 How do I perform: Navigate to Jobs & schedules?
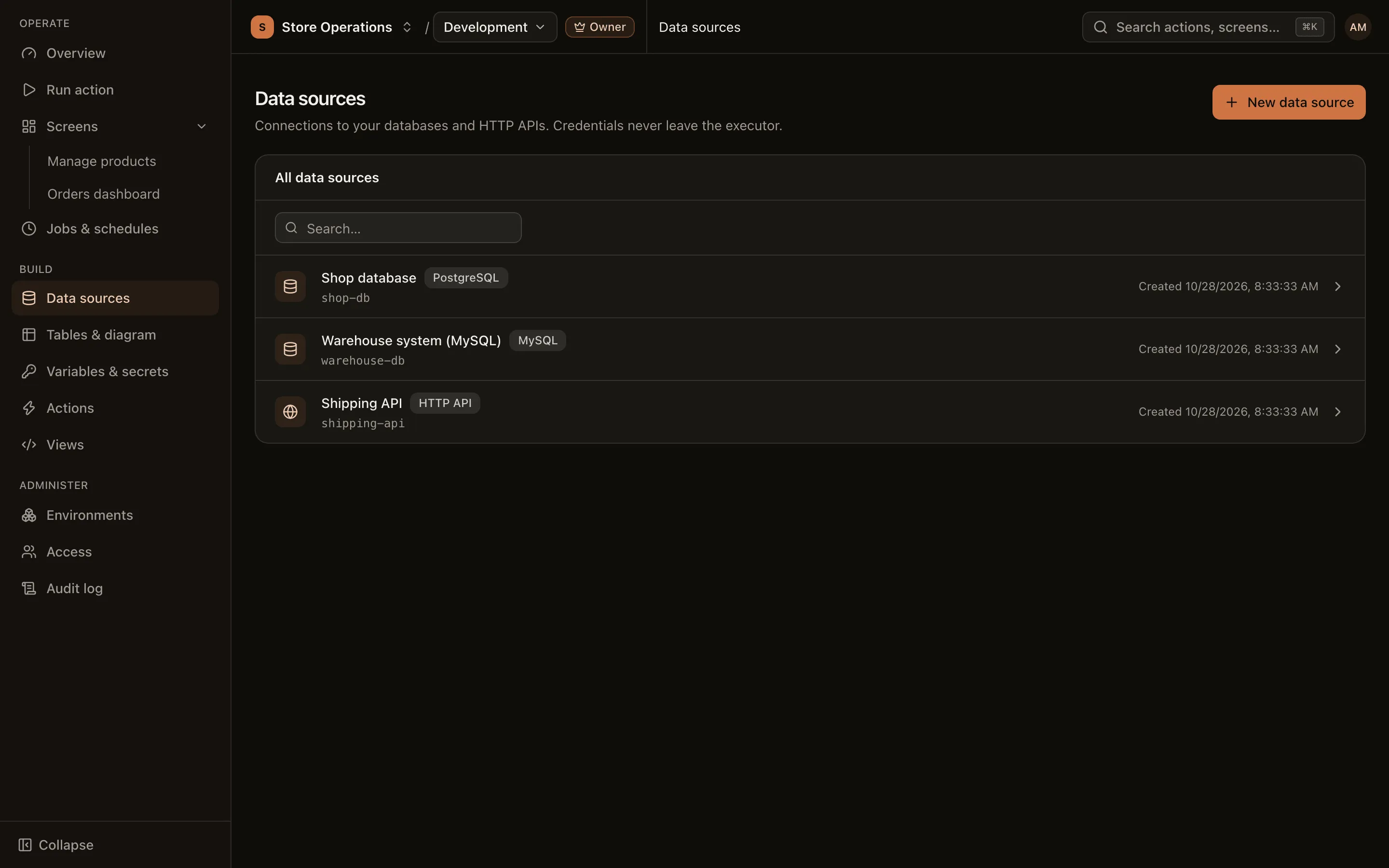pyautogui.click(x=115, y=229)
